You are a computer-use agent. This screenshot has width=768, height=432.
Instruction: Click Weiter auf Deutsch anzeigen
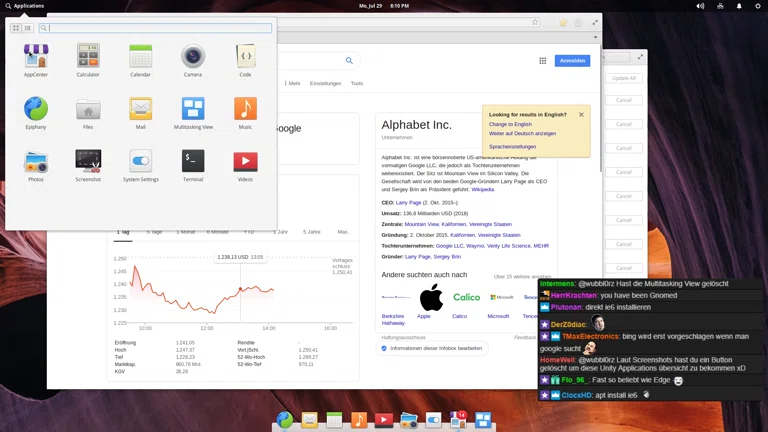pos(522,133)
